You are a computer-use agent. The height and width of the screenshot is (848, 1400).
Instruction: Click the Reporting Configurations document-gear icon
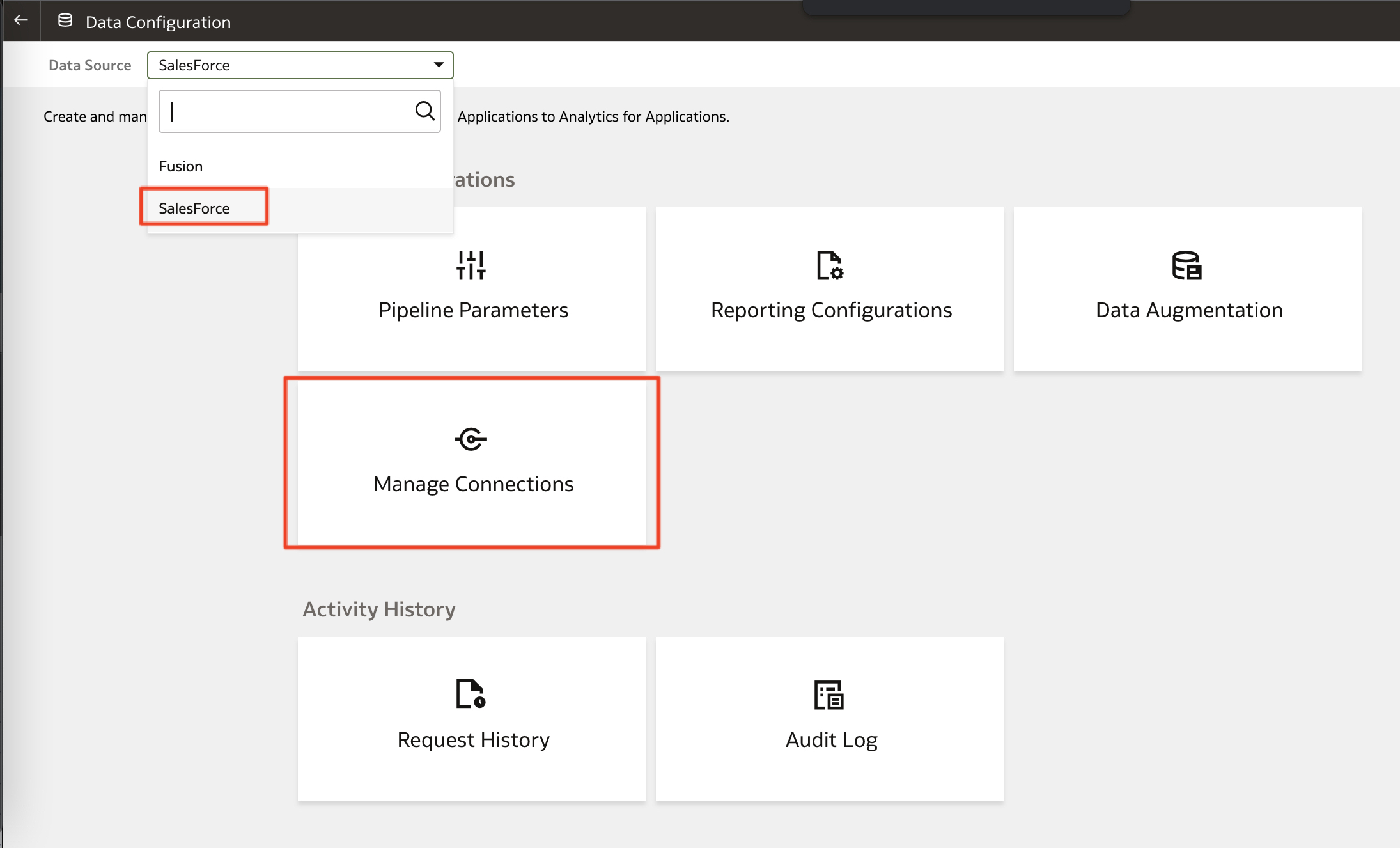coord(830,265)
